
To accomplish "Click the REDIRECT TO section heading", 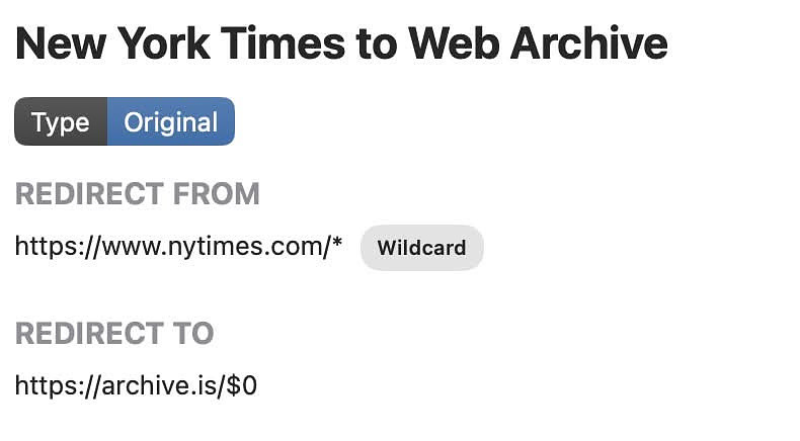I will pyautogui.click(x=114, y=333).
